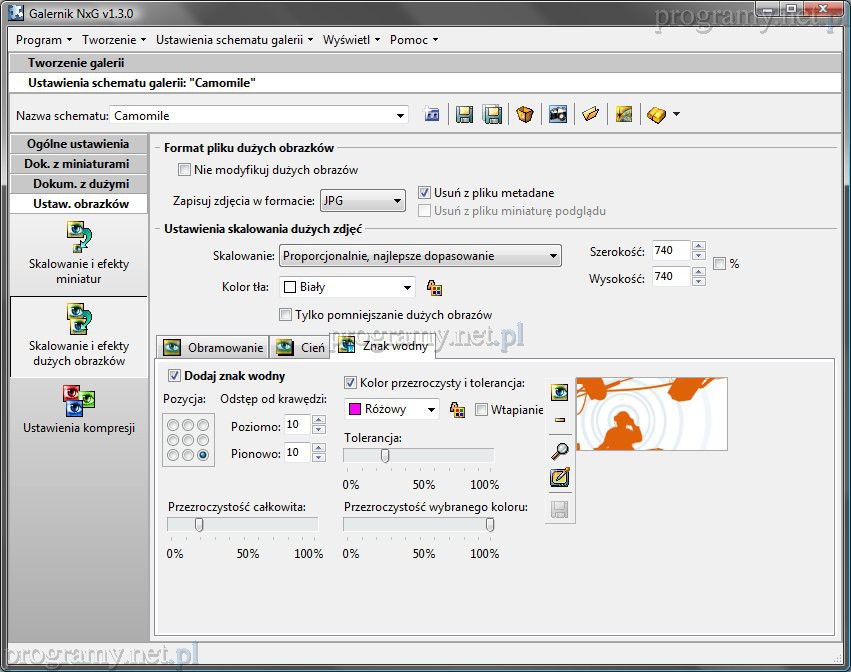Switch to the Obramowanie tab

(x=214, y=347)
